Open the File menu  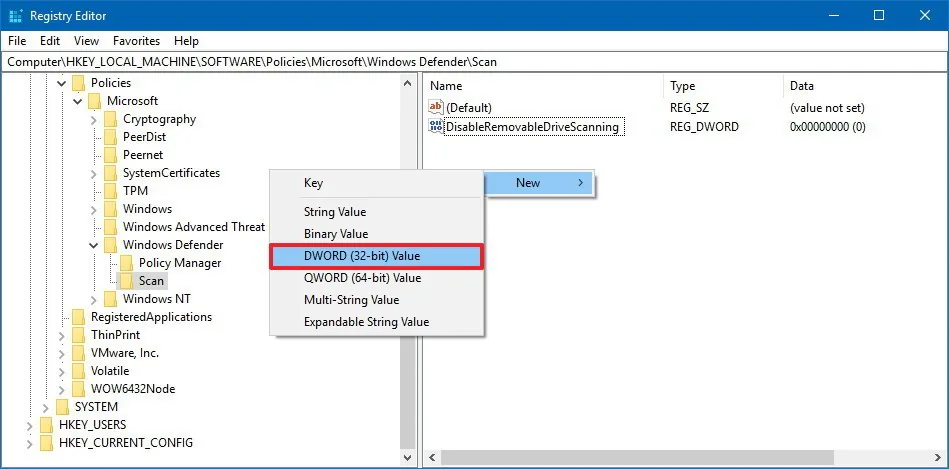click(17, 41)
